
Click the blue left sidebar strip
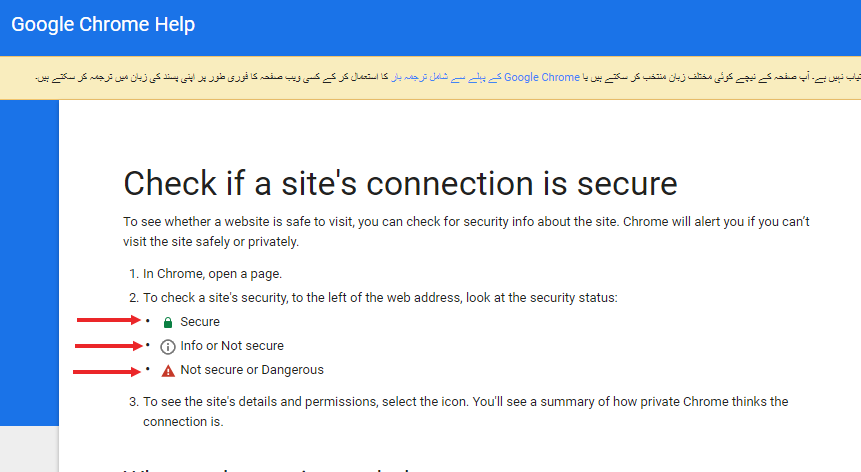point(29,262)
